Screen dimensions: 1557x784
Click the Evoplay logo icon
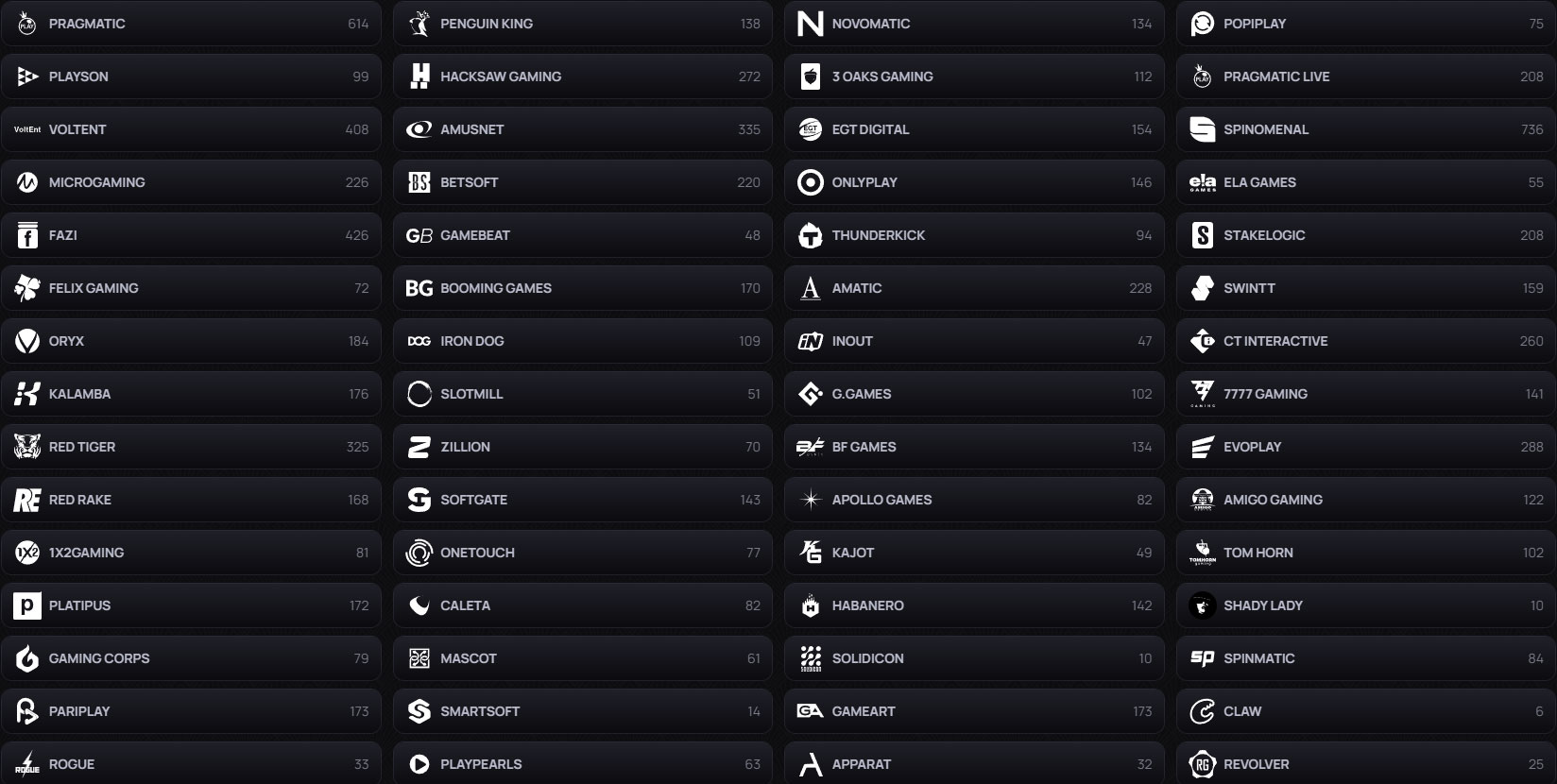[x=1203, y=447]
